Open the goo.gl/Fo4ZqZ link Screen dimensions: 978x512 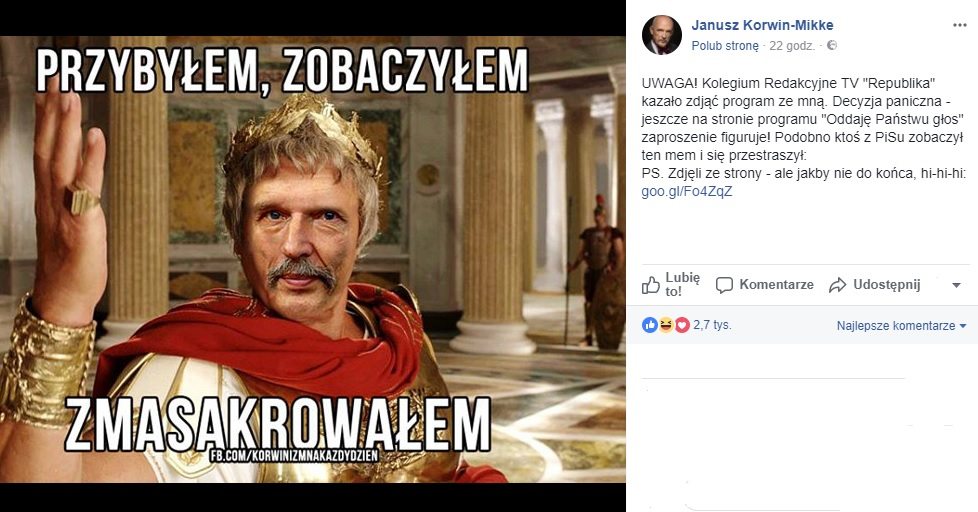687,191
